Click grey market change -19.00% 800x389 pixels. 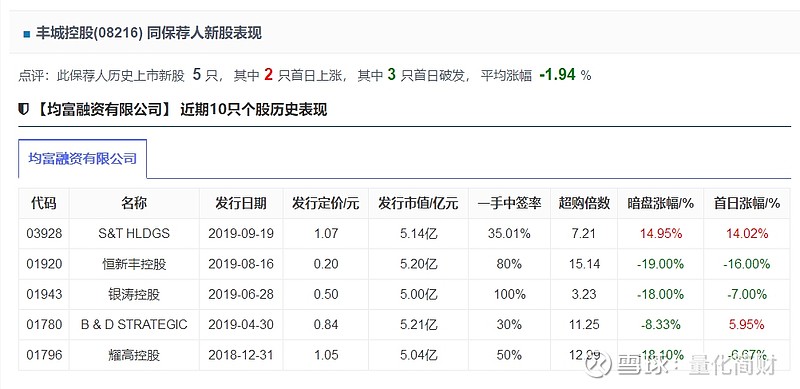[661, 264]
